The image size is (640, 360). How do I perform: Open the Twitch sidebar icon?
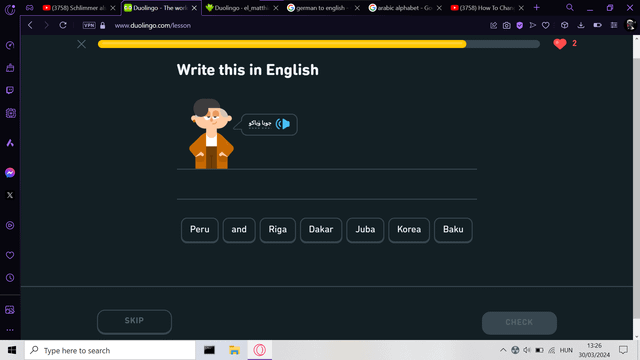click(10, 90)
